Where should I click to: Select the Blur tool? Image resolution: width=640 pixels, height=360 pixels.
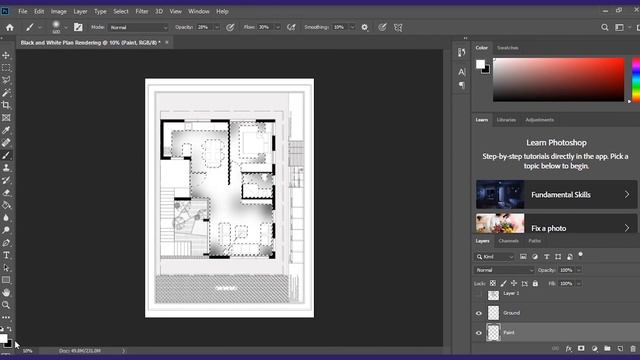click(x=6, y=218)
